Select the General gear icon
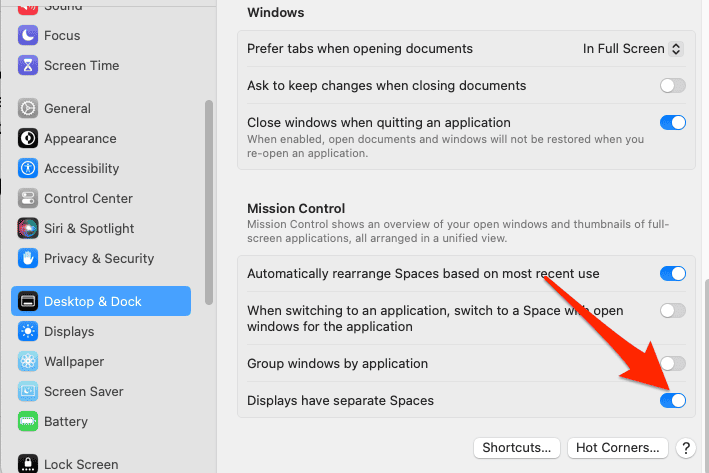 pos(28,109)
